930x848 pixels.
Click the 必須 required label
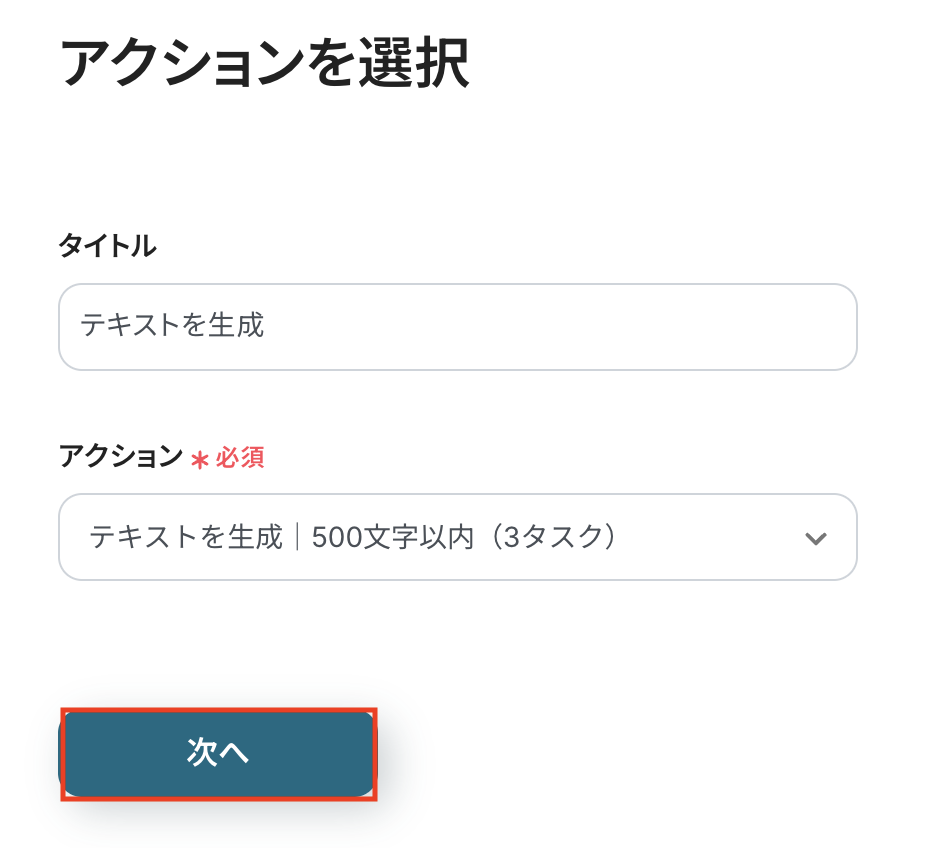pyautogui.click(x=240, y=458)
